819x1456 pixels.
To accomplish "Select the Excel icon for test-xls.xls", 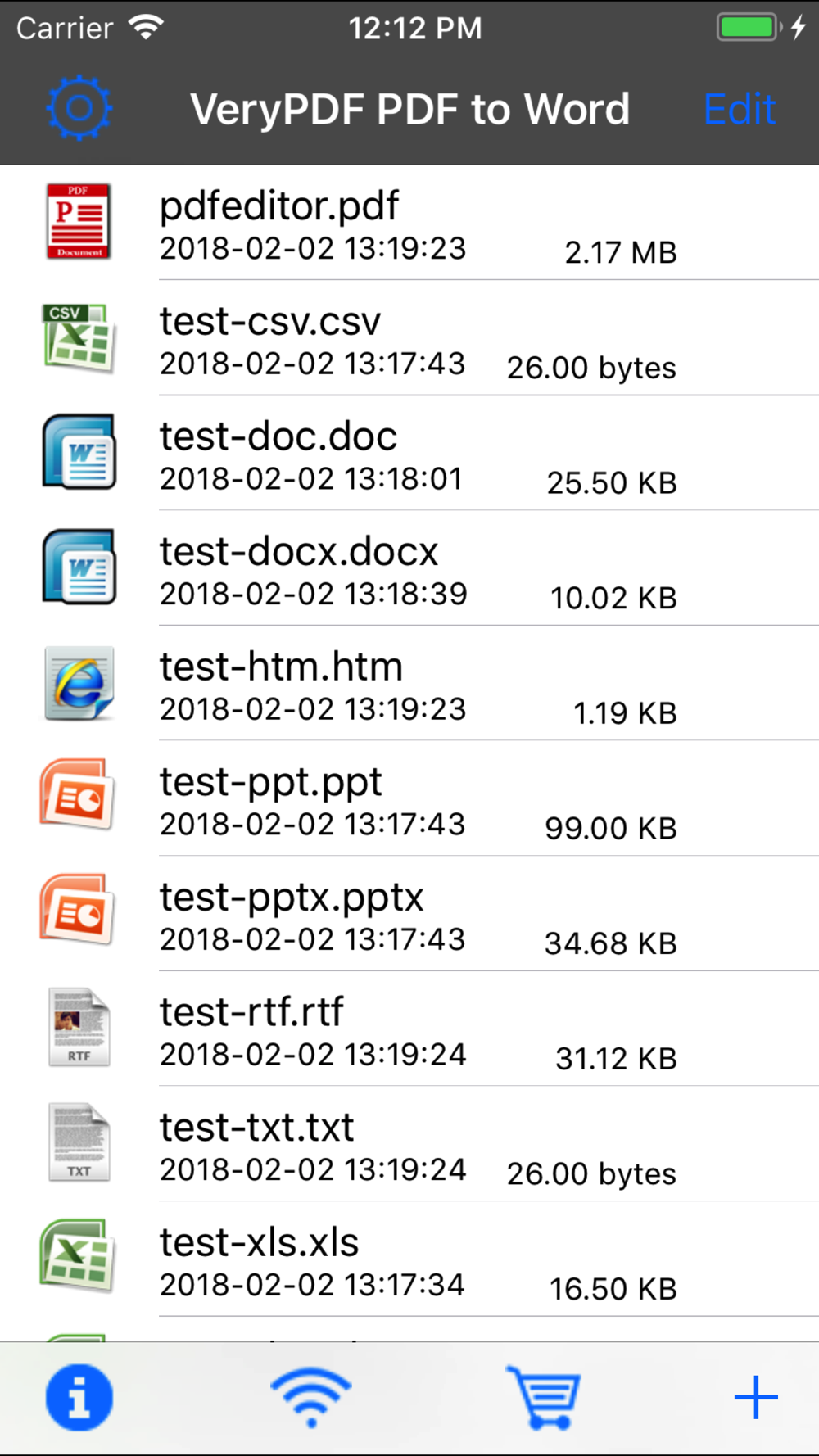I will (x=78, y=1256).
